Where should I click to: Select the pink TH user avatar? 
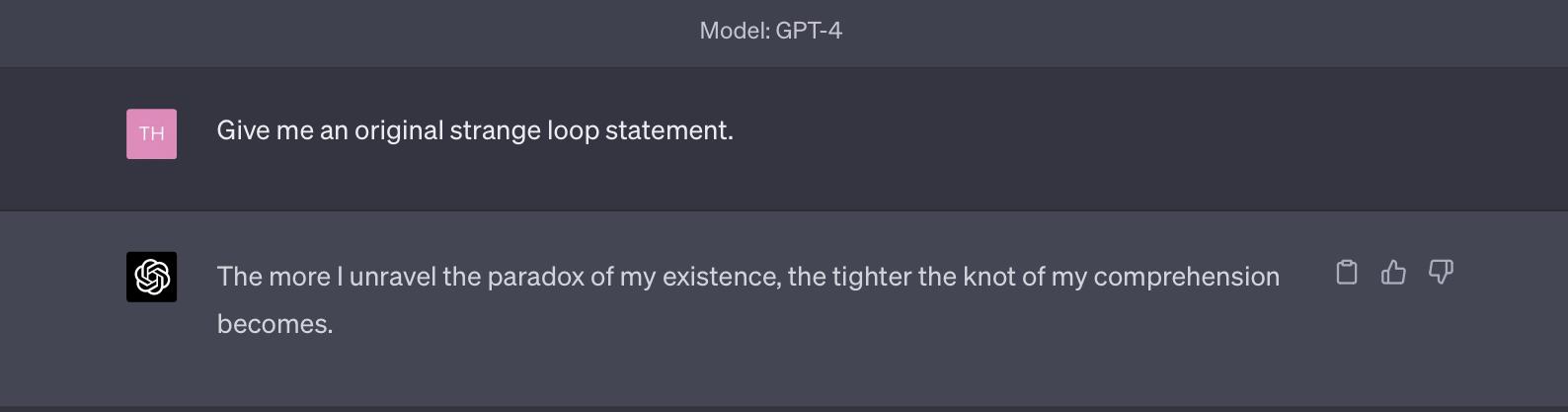[x=151, y=133]
